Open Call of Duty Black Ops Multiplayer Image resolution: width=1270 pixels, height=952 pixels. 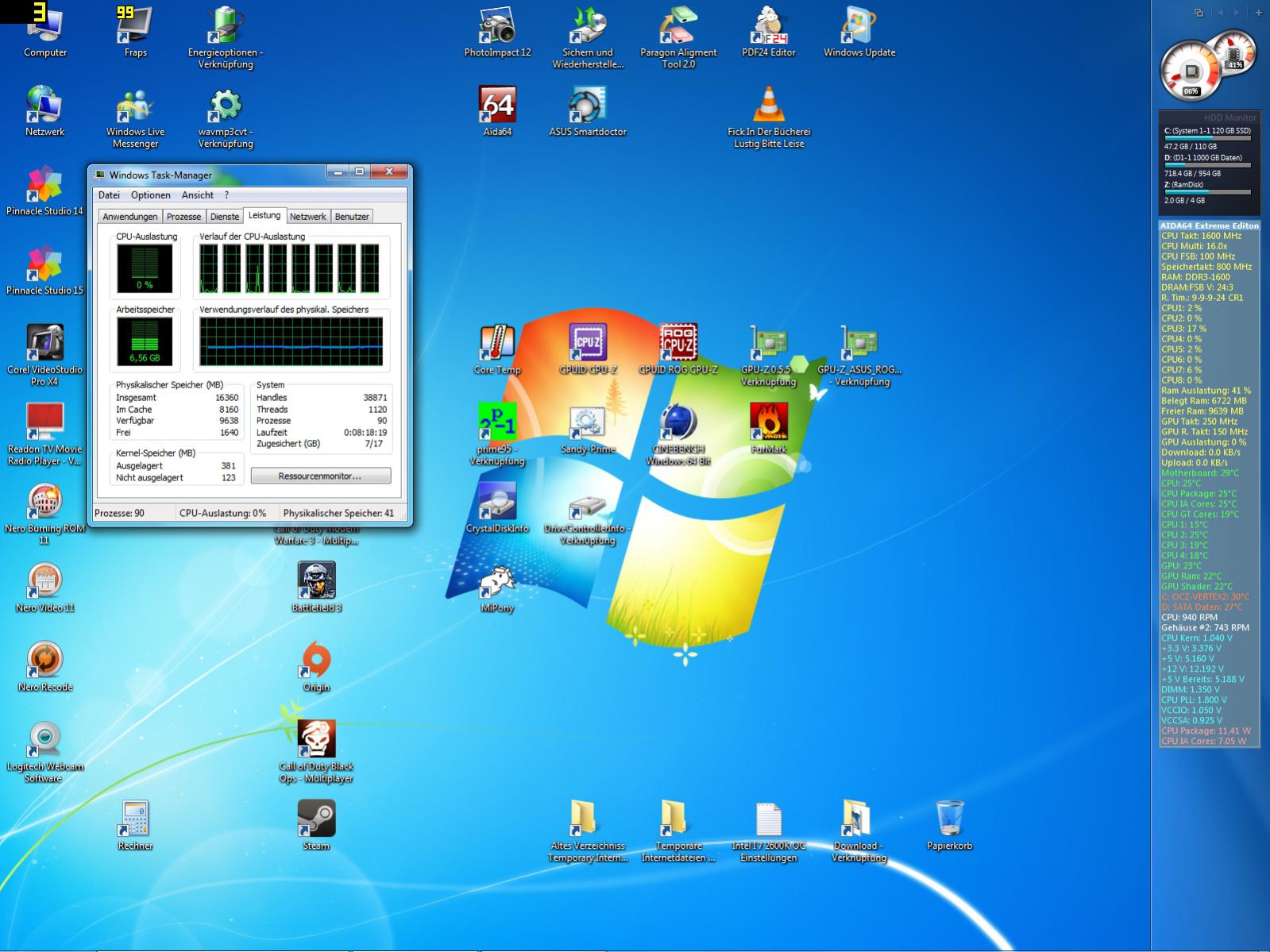pos(316,751)
